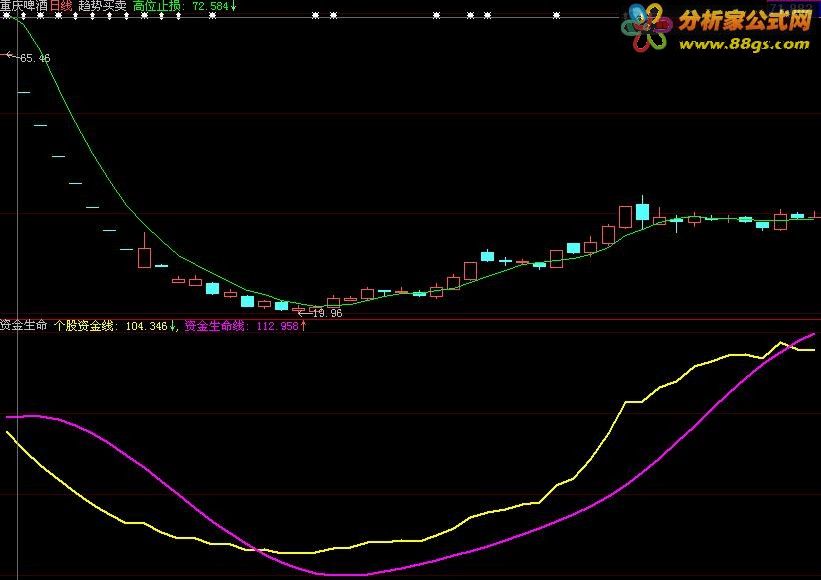Click the rightmost star marker in top row
The height and width of the screenshot is (580, 821).
(x=557, y=16)
